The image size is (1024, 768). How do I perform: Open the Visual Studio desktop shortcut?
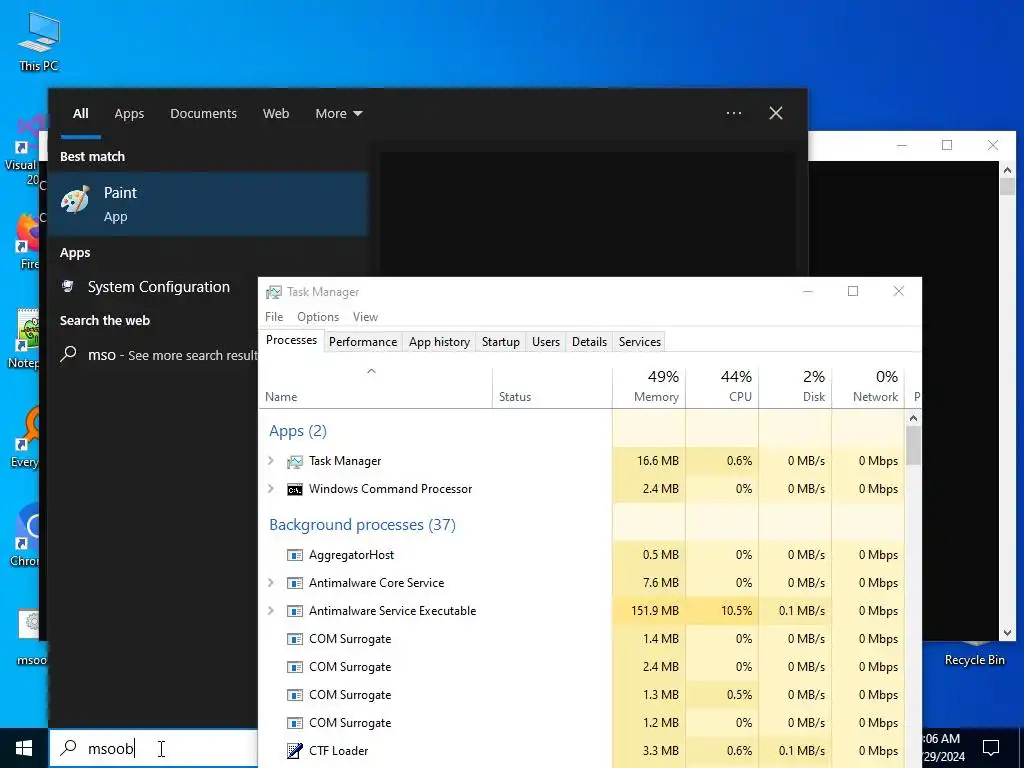tap(24, 150)
